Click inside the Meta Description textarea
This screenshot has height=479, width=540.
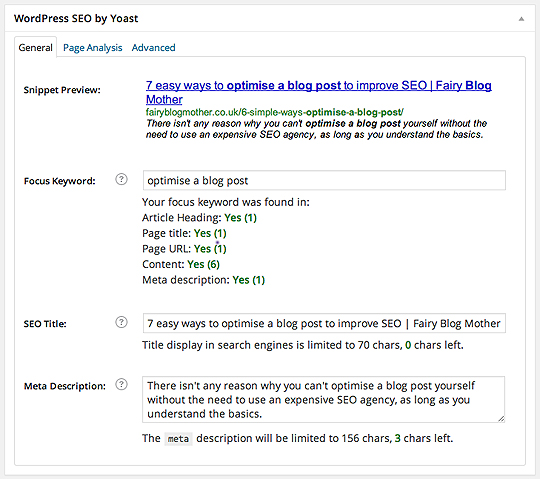coord(323,399)
